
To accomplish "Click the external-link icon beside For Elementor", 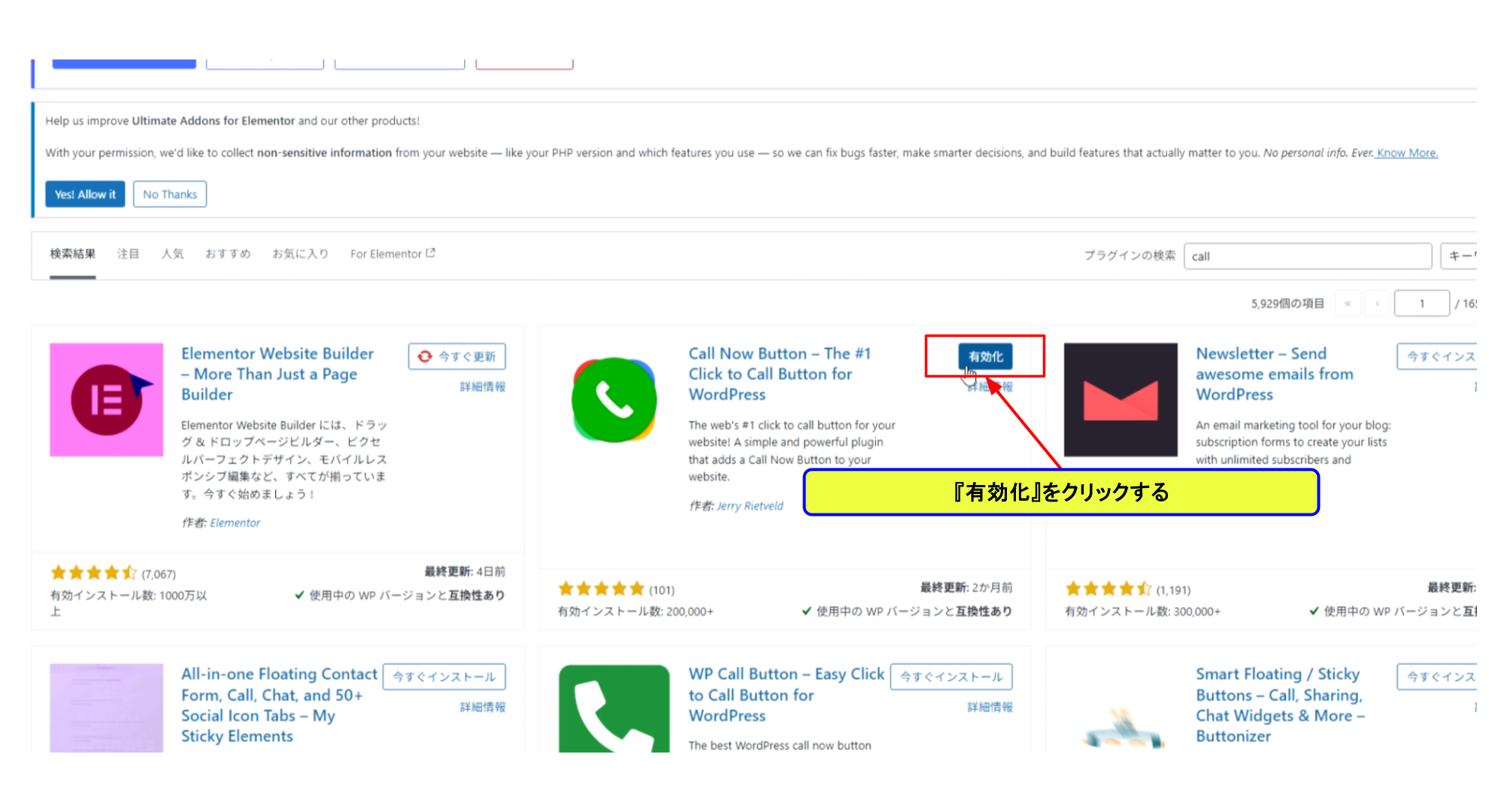I will coord(431,253).
